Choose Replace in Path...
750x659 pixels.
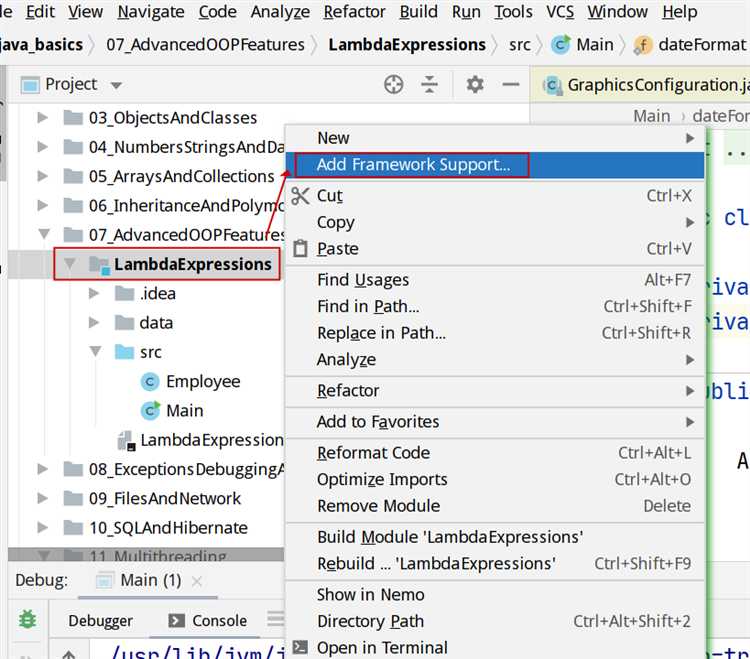tap(495, 333)
